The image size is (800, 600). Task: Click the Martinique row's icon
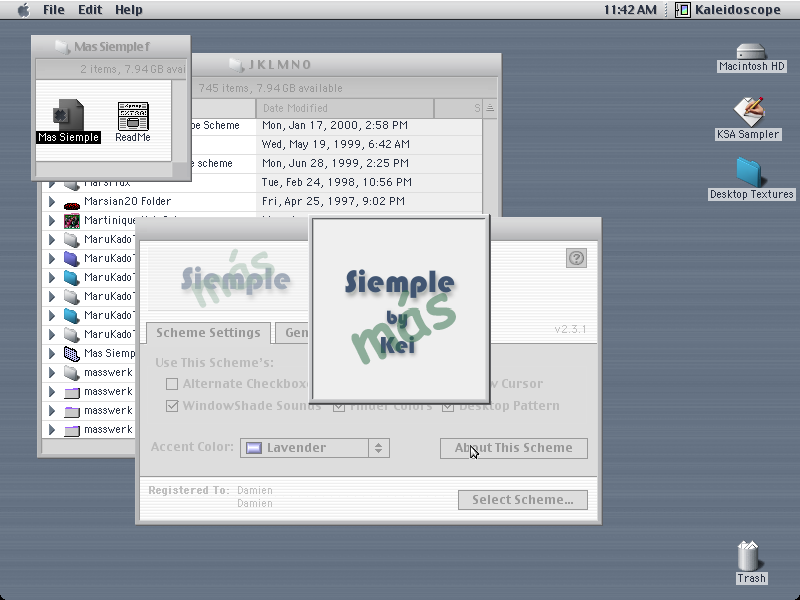pyautogui.click(x=72, y=221)
